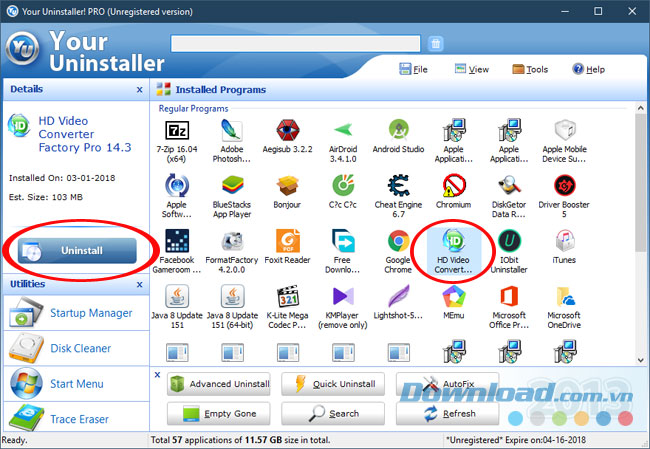Click the Quick Uninstall button
This screenshot has height=449, width=650.
tap(333, 384)
